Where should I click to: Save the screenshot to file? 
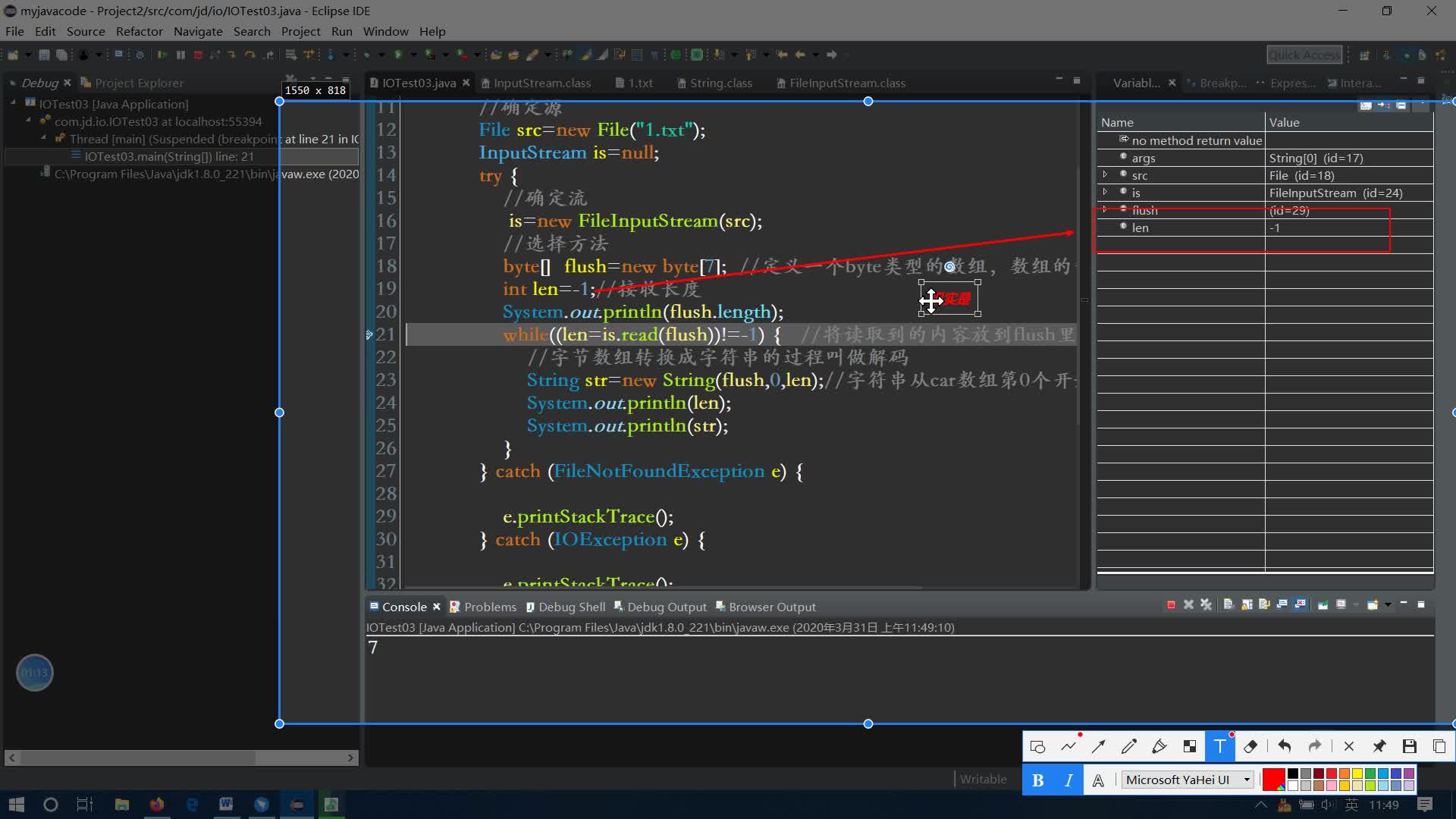pyautogui.click(x=1410, y=747)
